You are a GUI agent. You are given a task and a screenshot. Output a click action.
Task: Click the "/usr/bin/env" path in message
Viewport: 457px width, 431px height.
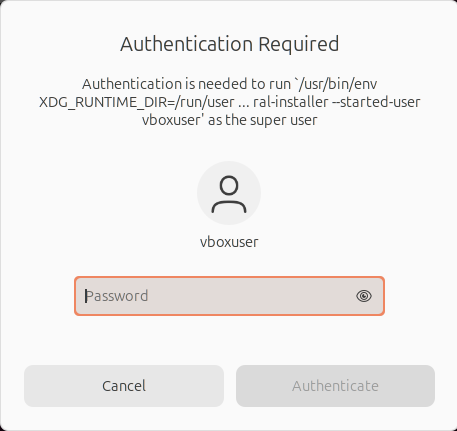(337, 84)
